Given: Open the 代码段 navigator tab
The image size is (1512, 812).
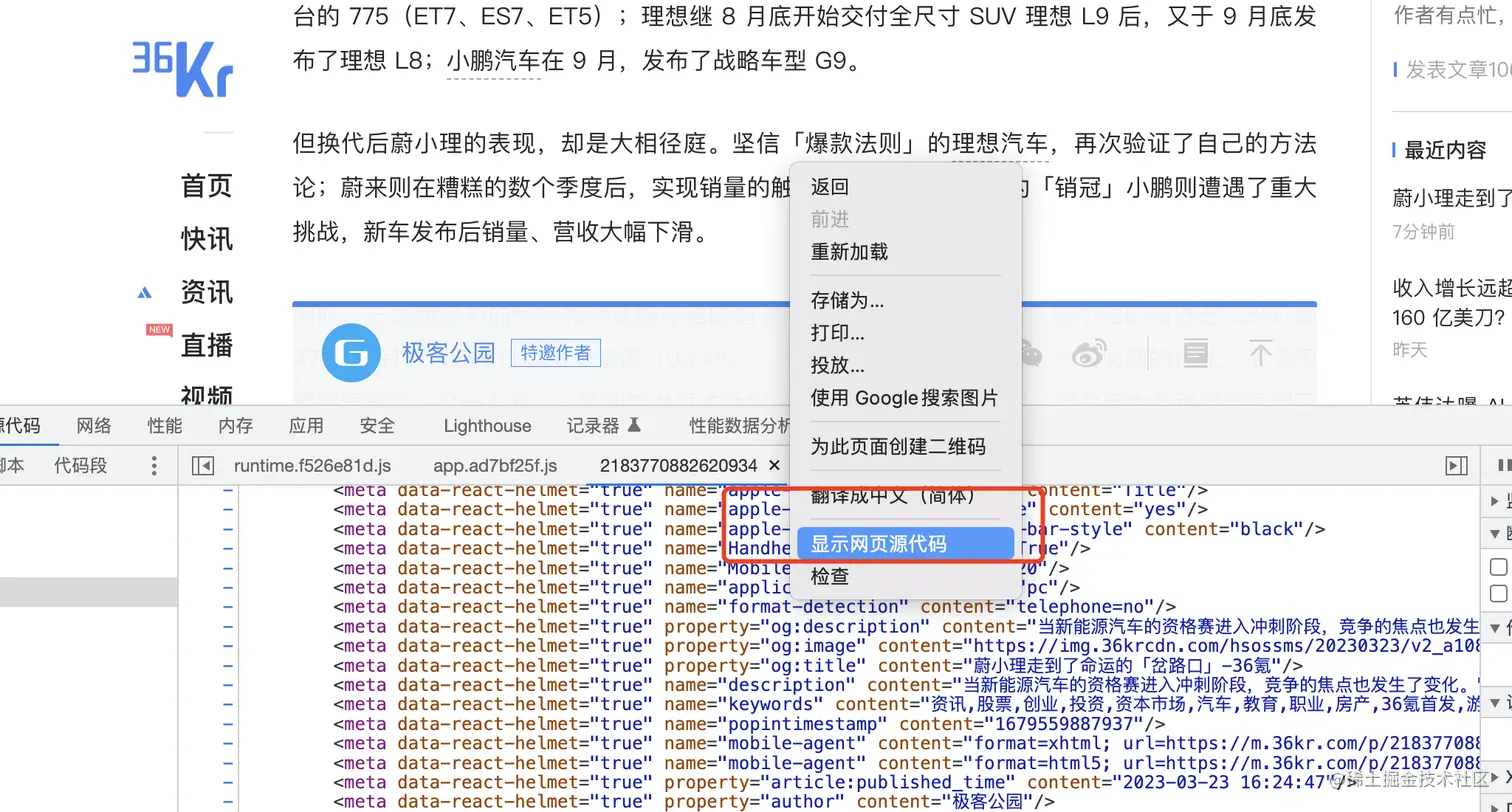Looking at the screenshot, I should coord(81,465).
